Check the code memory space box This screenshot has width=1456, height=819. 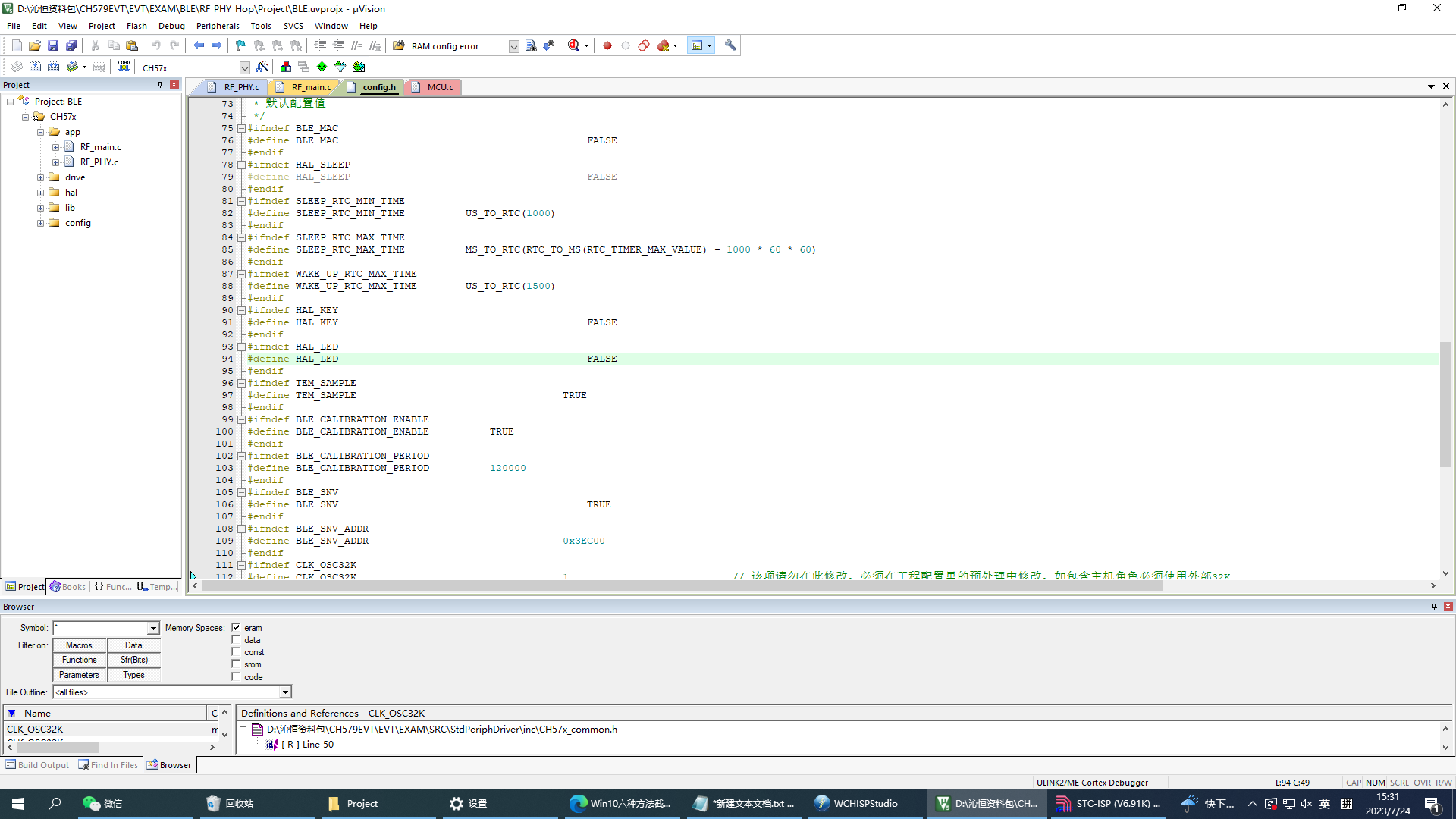(x=236, y=676)
